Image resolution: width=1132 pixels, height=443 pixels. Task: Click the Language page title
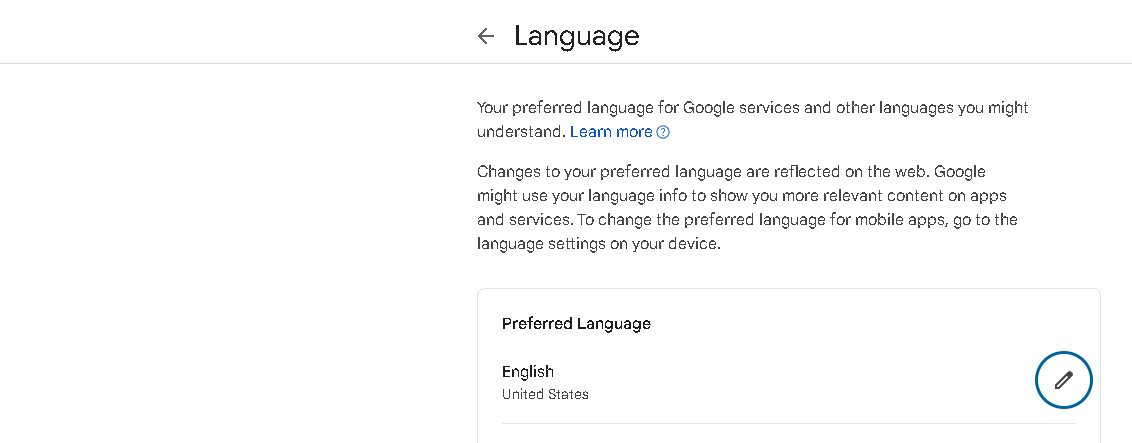pyautogui.click(x=576, y=36)
